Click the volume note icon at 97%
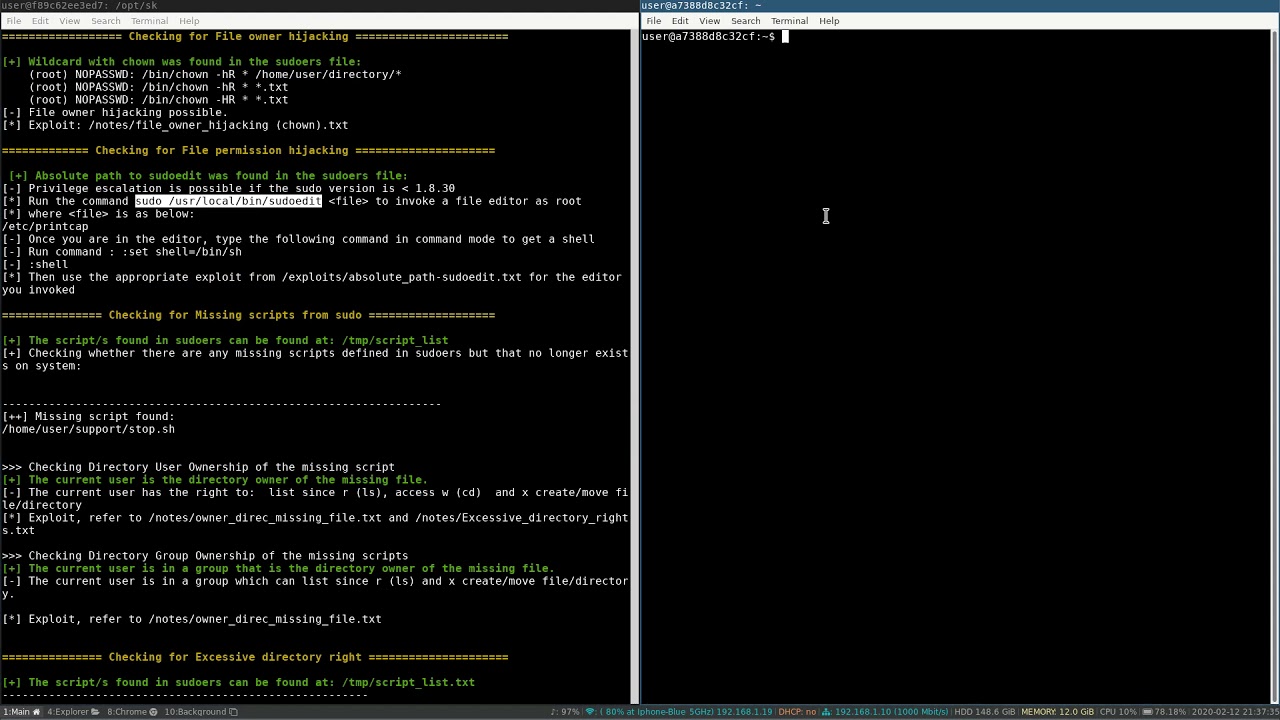 coord(553,712)
